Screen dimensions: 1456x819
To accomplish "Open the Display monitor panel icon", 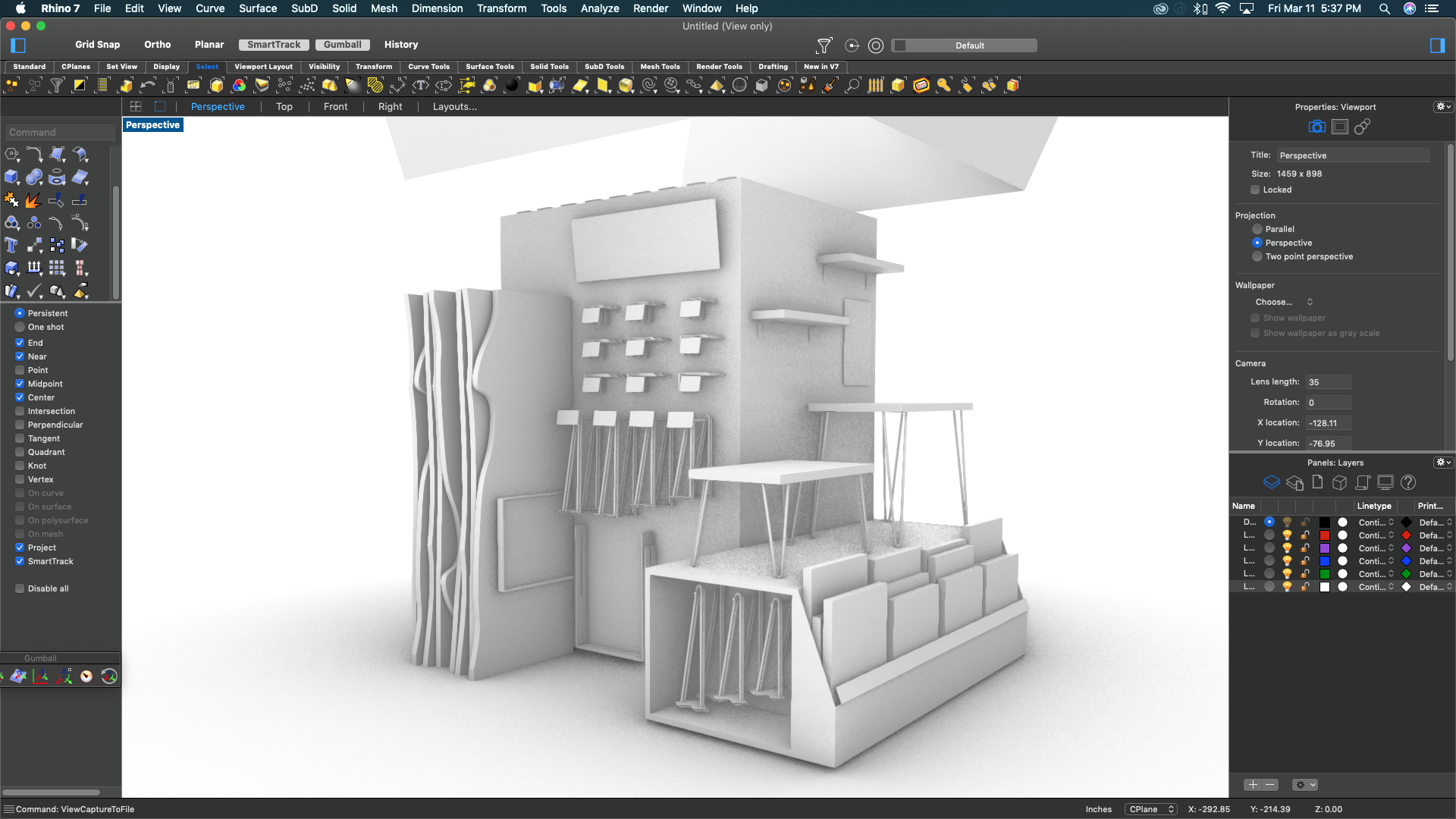I will point(1385,482).
